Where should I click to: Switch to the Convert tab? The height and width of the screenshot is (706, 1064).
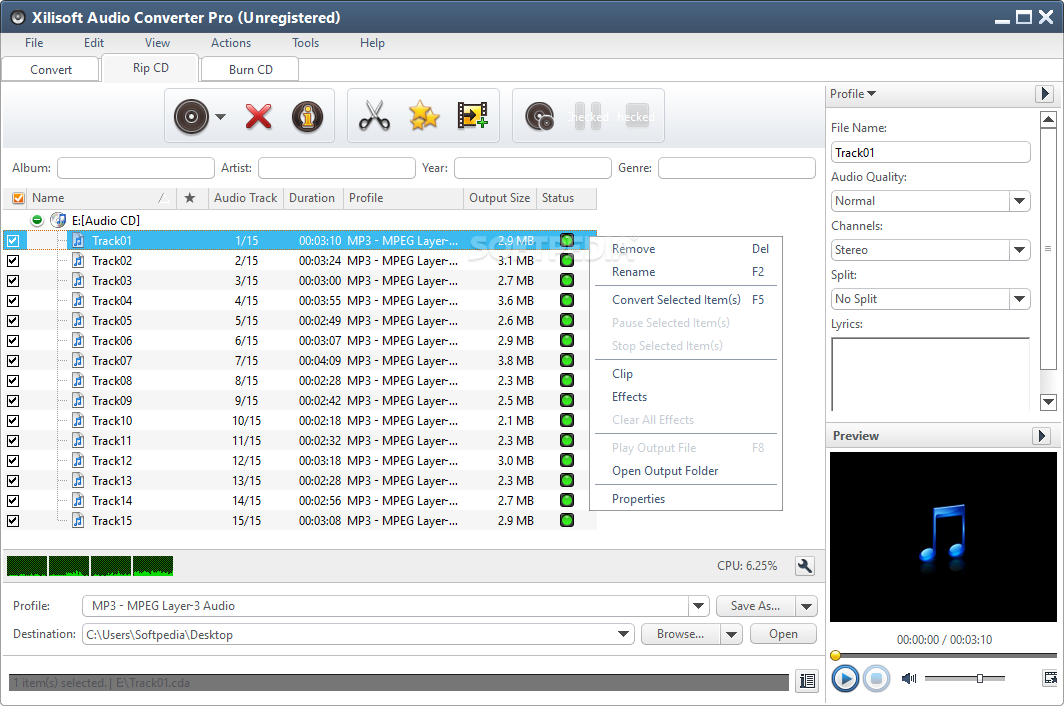point(51,69)
